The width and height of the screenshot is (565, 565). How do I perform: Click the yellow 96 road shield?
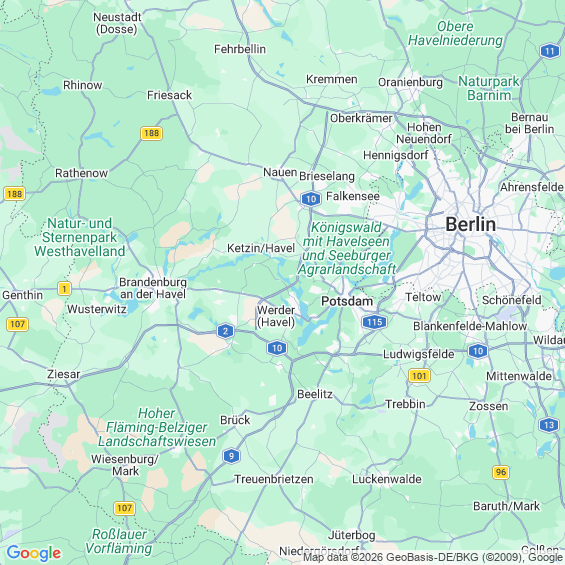501,472
